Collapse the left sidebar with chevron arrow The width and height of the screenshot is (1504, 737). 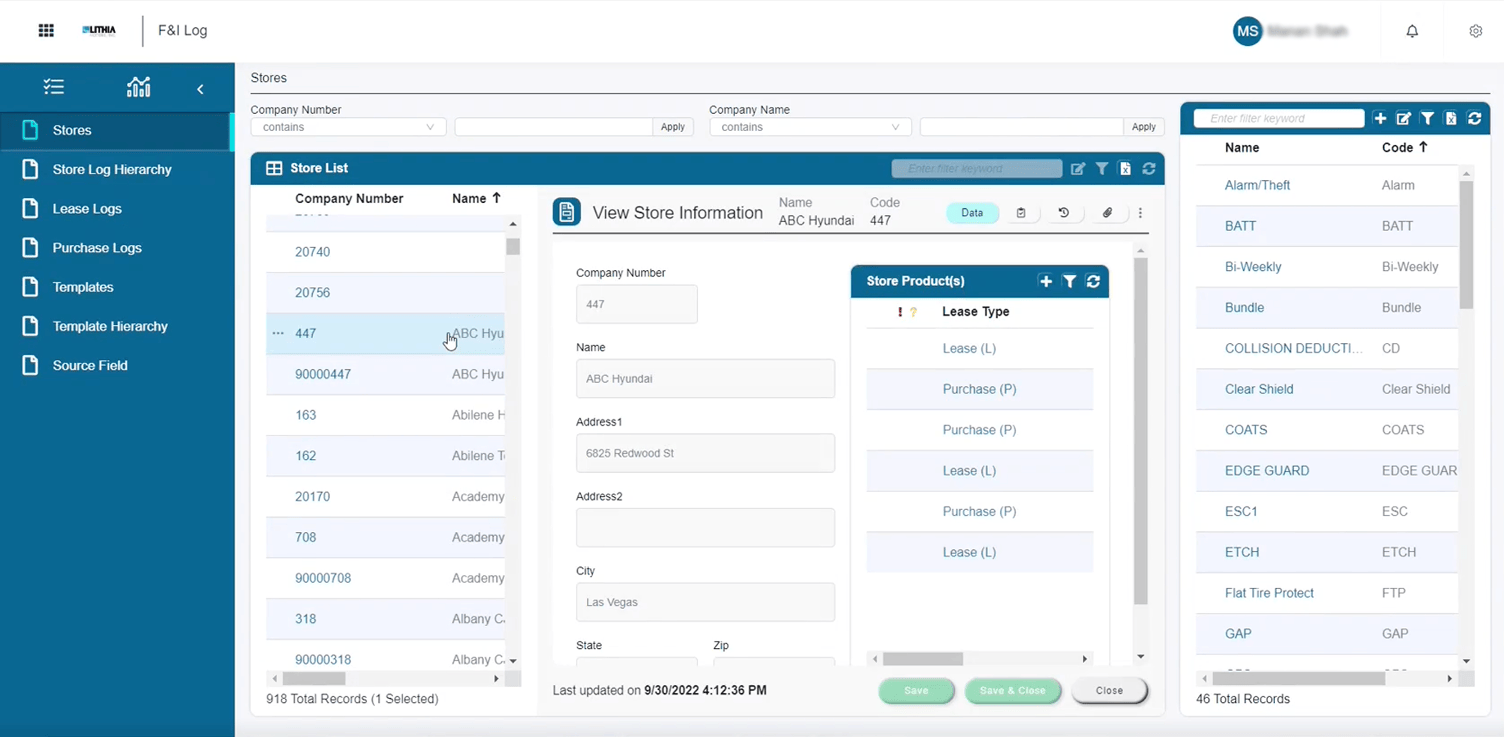[x=200, y=89]
